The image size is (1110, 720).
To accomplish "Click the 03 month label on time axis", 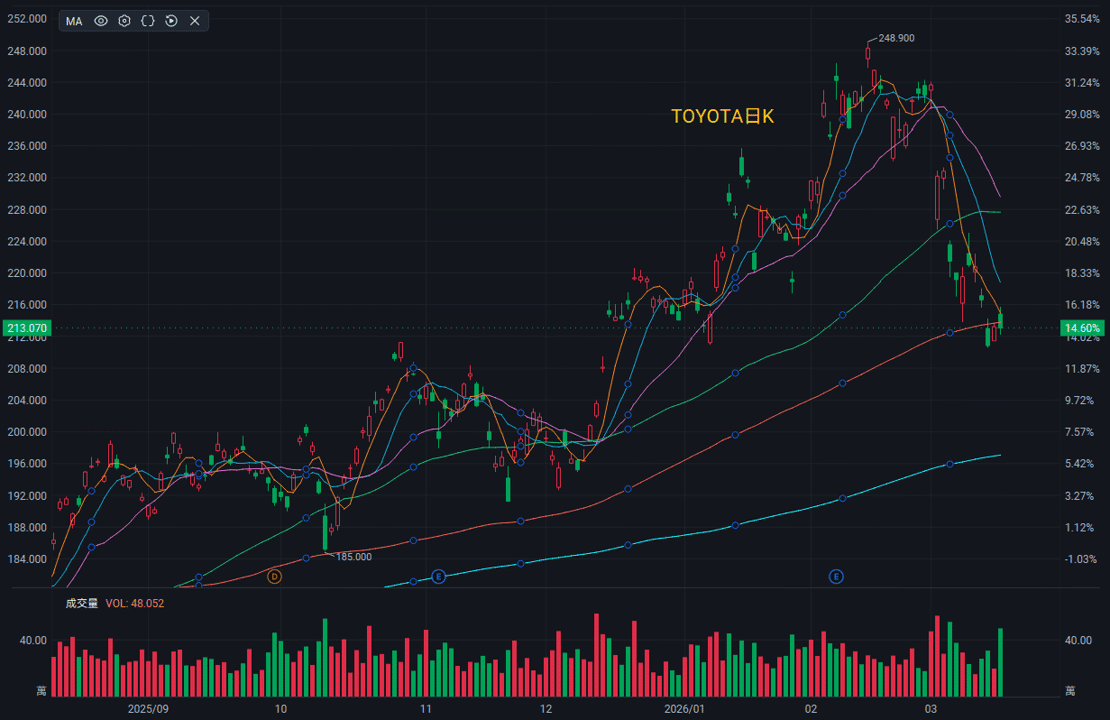I will tap(930, 709).
